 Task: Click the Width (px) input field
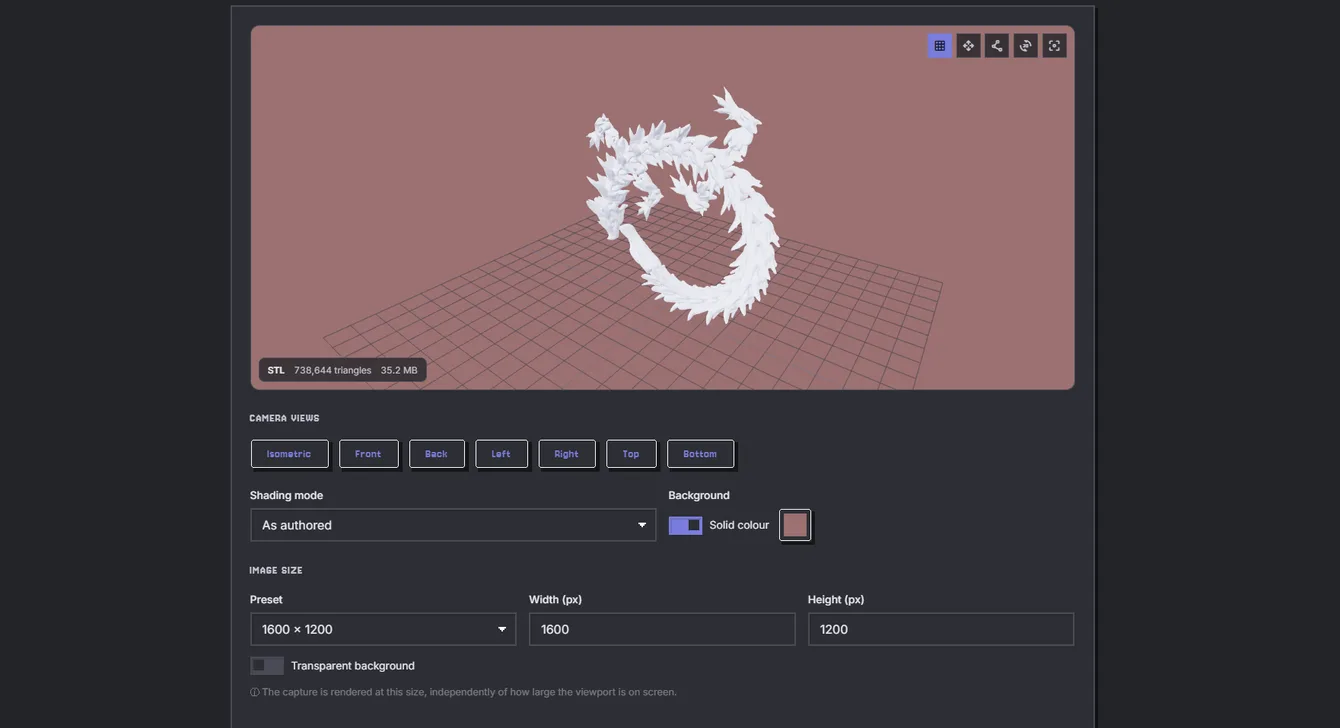pos(662,629)
